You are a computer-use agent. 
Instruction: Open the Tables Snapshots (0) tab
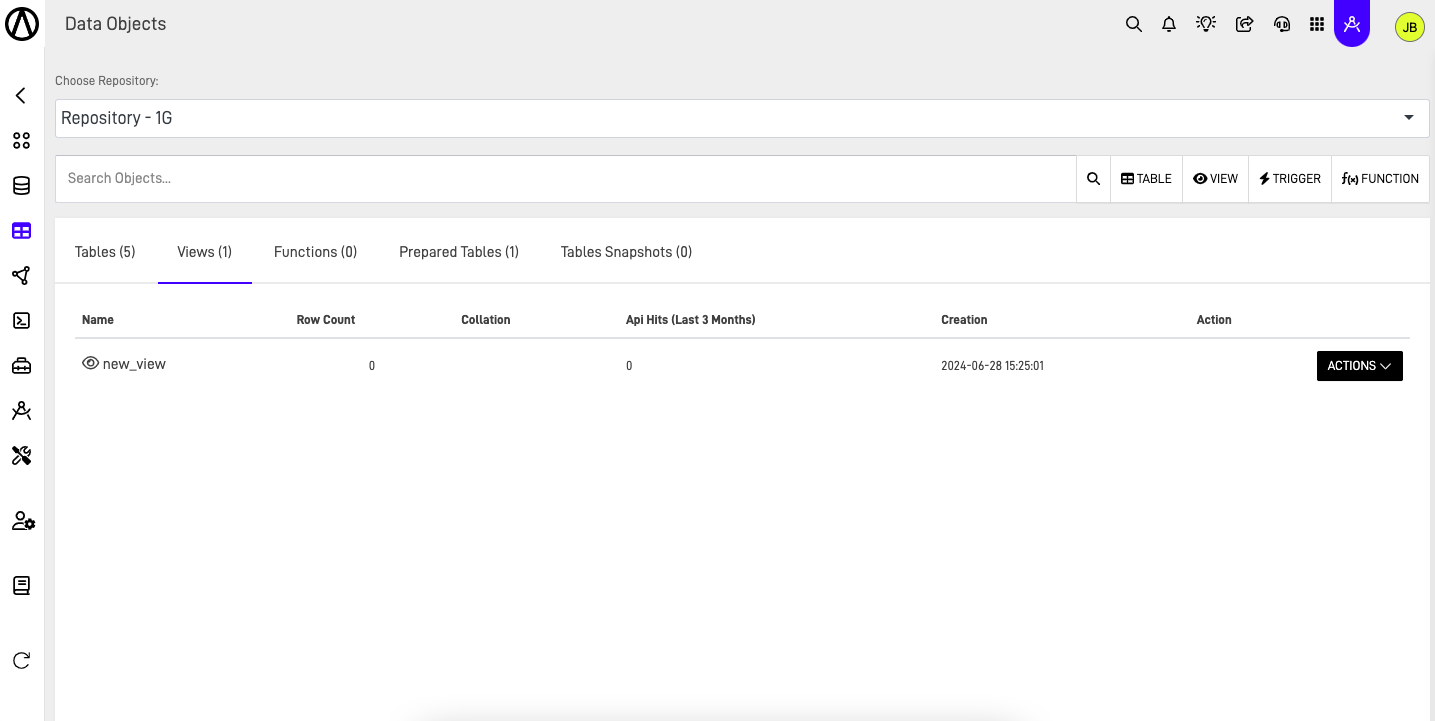pos(626,252)
